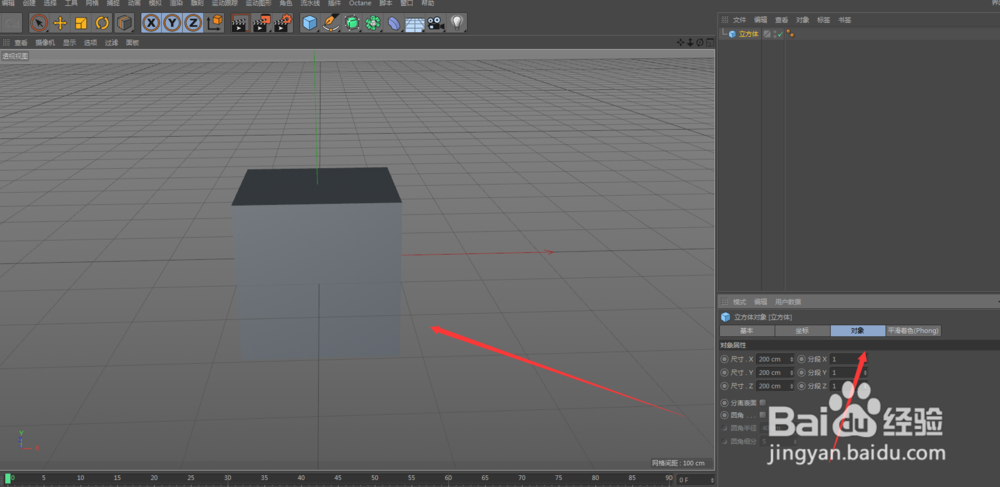The height and width of the screenshot is (487, 1000).
Task: Toggle the coordinate system icon
Action: point(215,24)
